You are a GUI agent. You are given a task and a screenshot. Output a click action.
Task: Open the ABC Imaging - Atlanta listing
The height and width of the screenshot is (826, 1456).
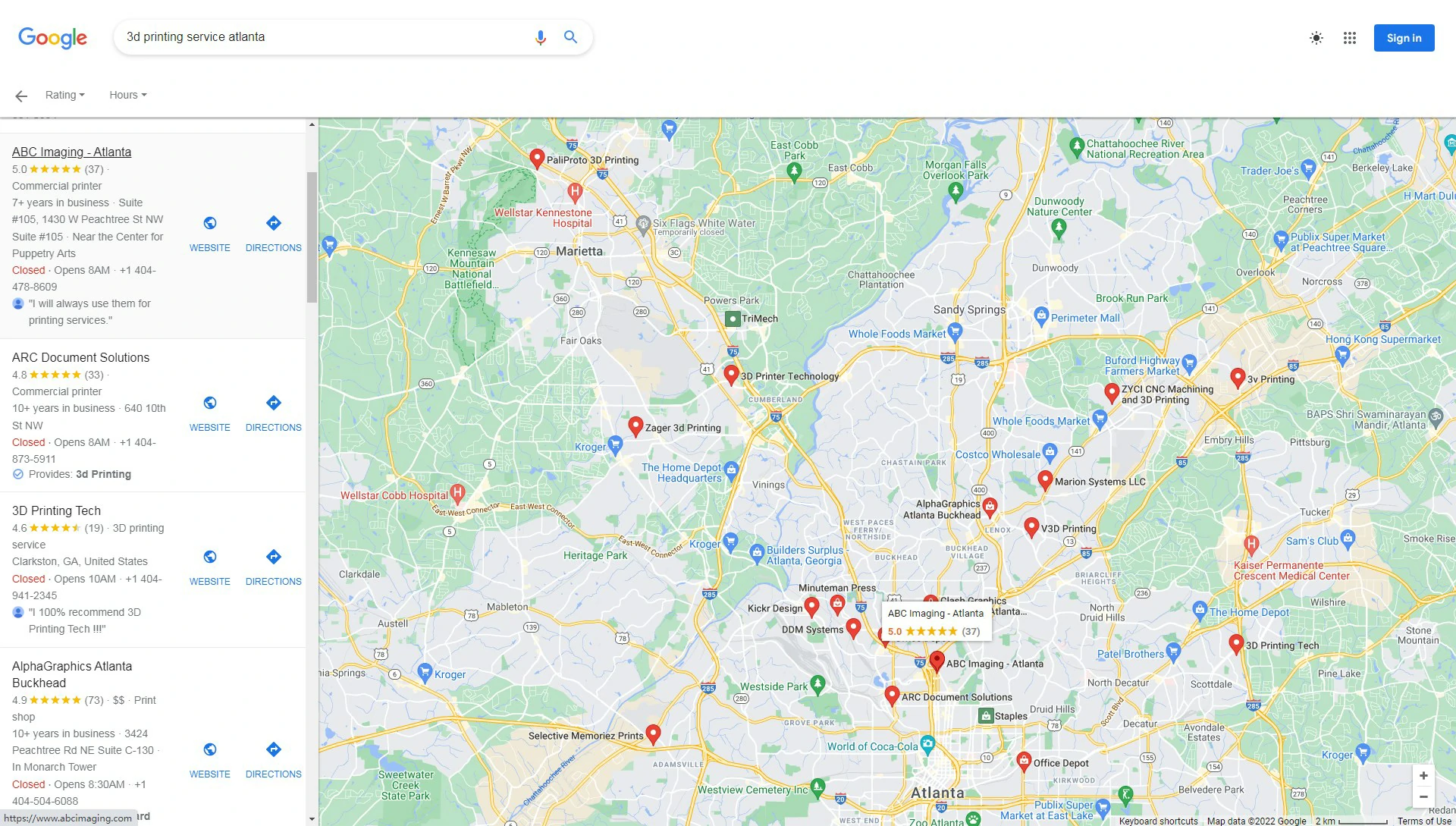click(71, 152)
